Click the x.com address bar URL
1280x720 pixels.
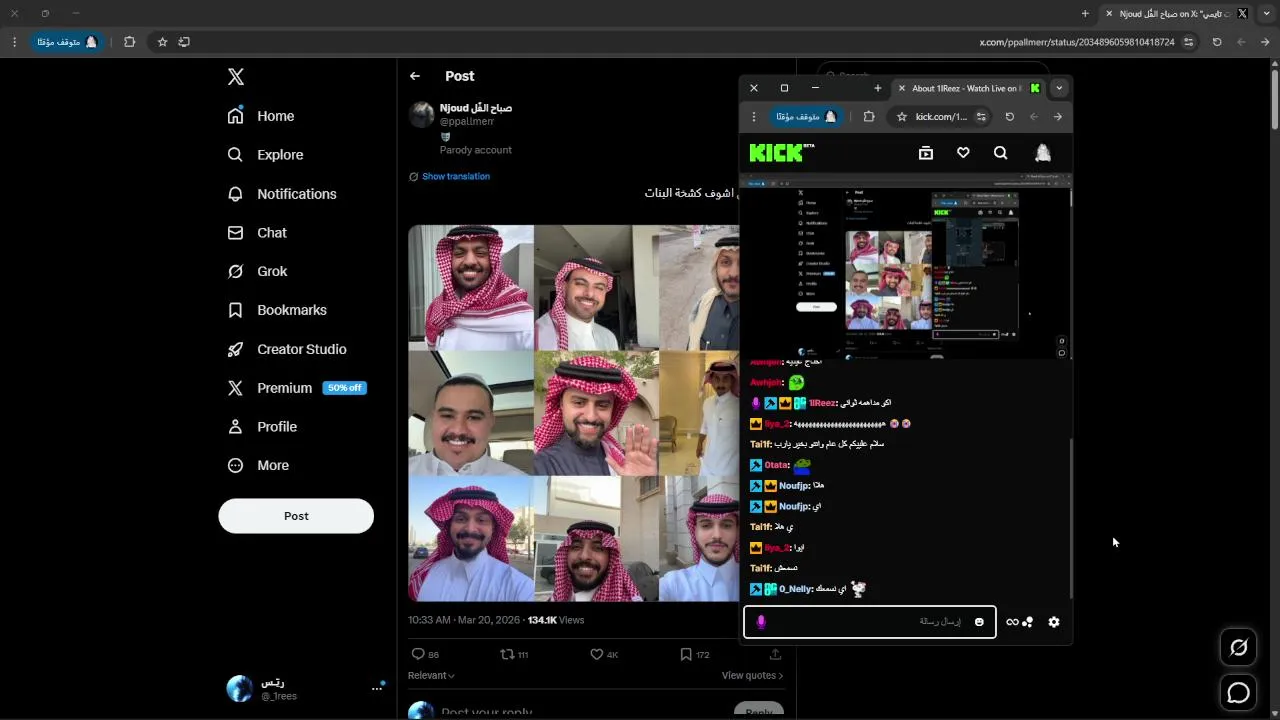(1077, 42)
